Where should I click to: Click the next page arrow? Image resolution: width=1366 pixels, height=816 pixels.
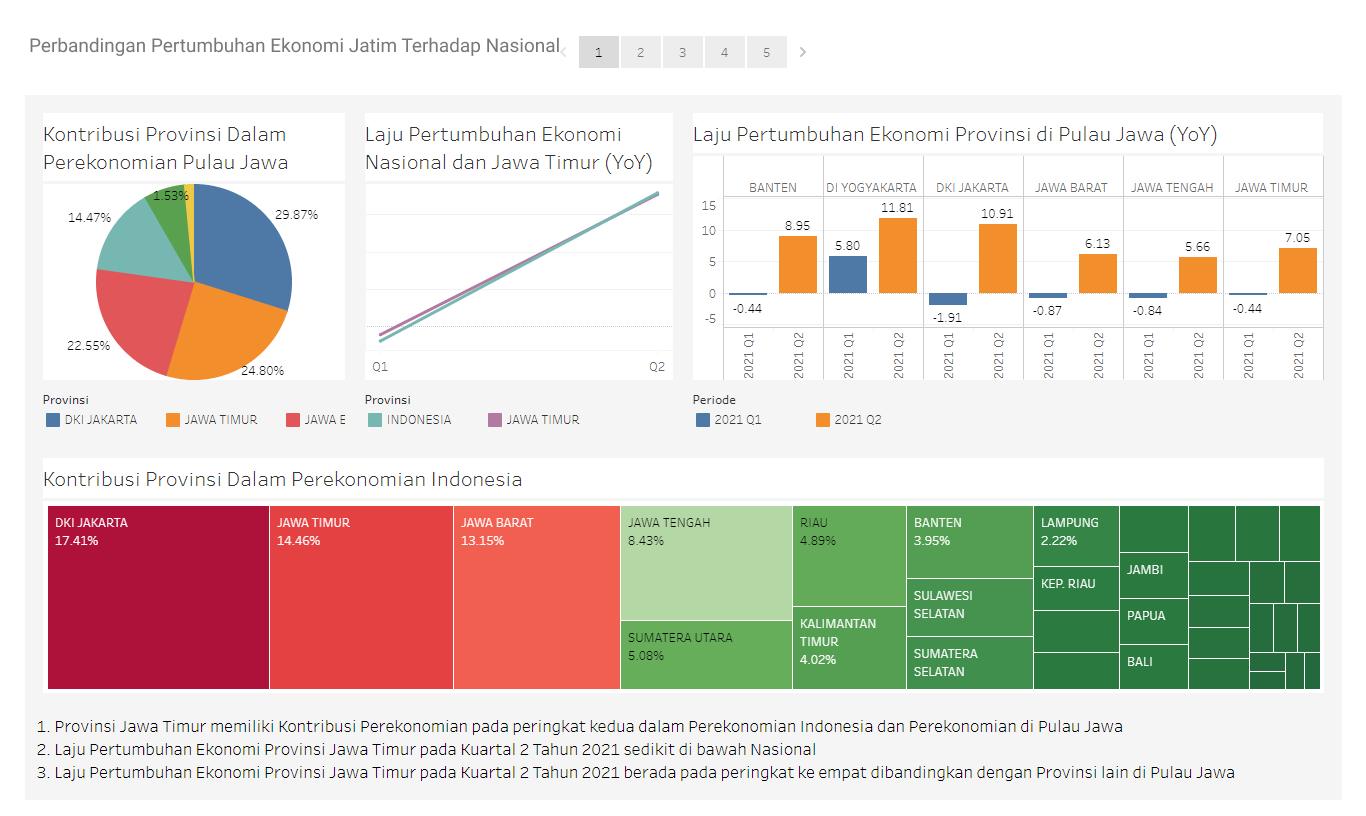tap(803, 52)
